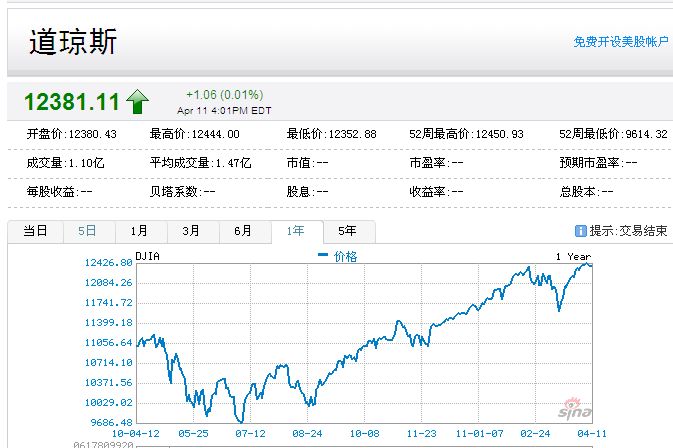Open the 5年 time range tab
This screenshot has width=673, height=448.
pyautogui.click(x=347, y=231)
